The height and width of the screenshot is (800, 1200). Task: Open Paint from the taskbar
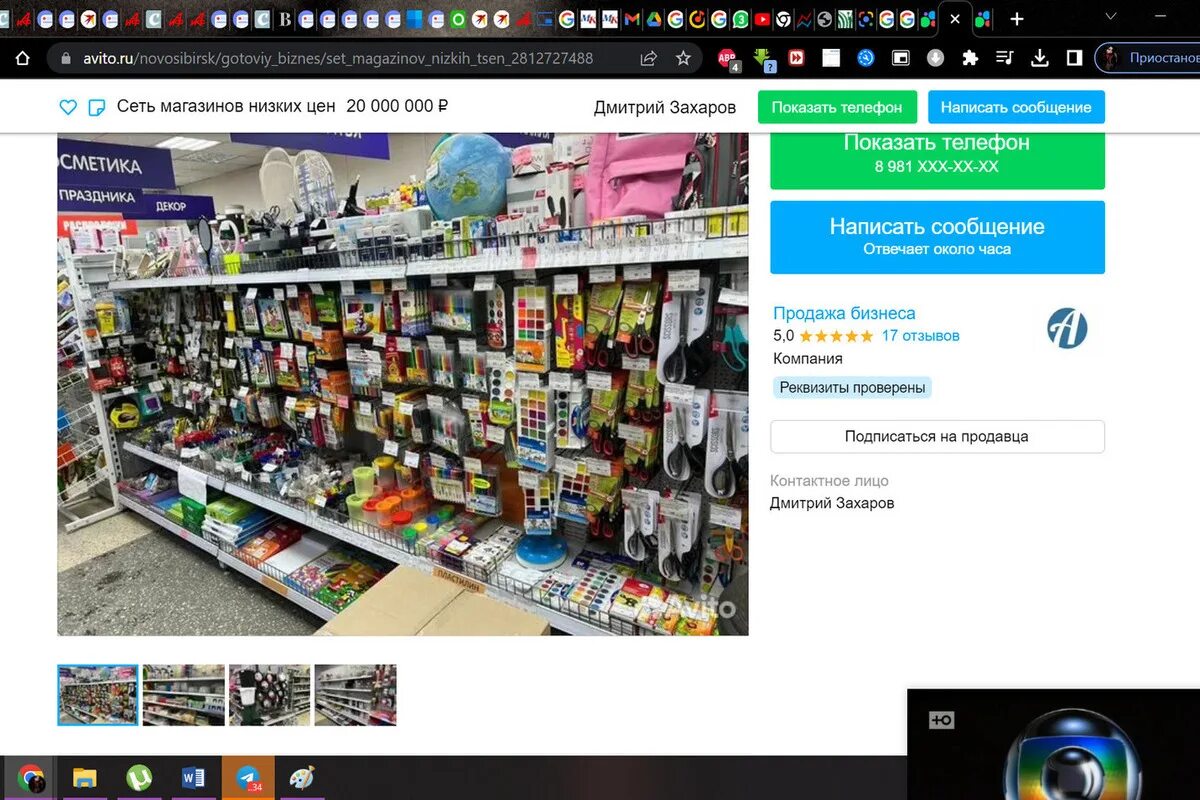pos(301,778)
